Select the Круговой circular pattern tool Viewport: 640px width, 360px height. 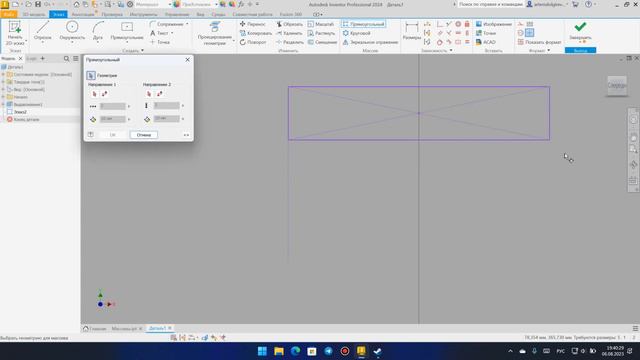357,33
